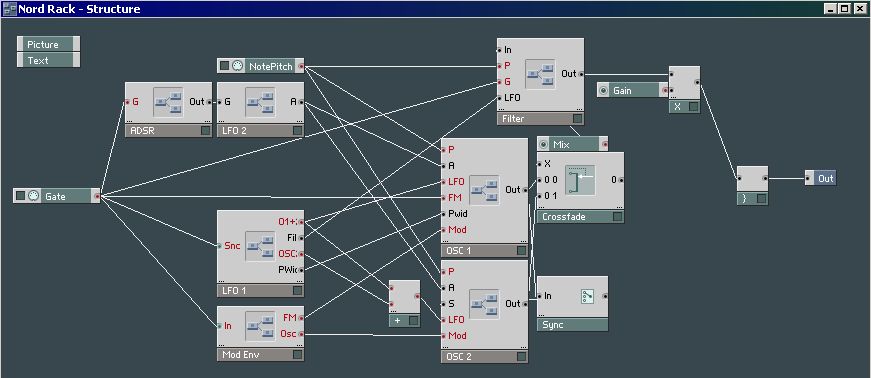Click the LFO 1 Snc input port
This screenshot has height=378, width=871.
[x=220, y=246]
